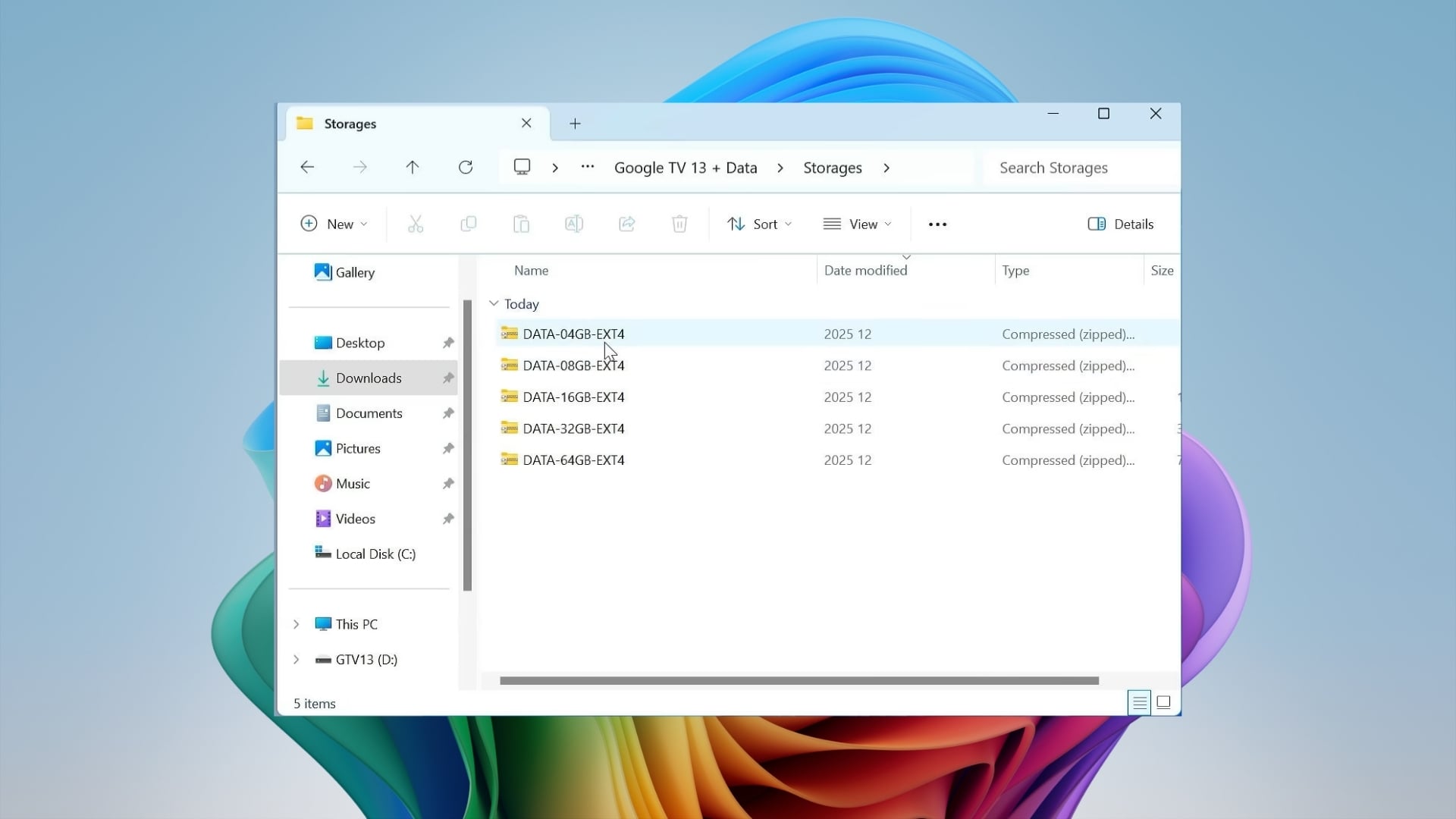Switch to large thumbnails view button
The height and width of the screenshot is (819, 1456).
point(1164,703)
